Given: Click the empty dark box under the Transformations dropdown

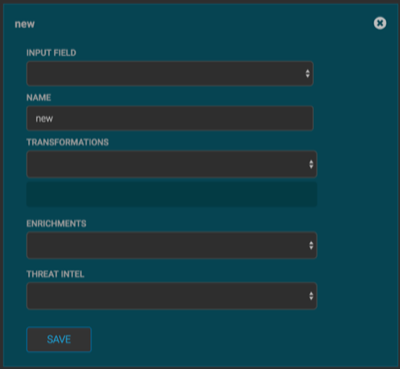Looking at the screenshot, I should point(172,194).
